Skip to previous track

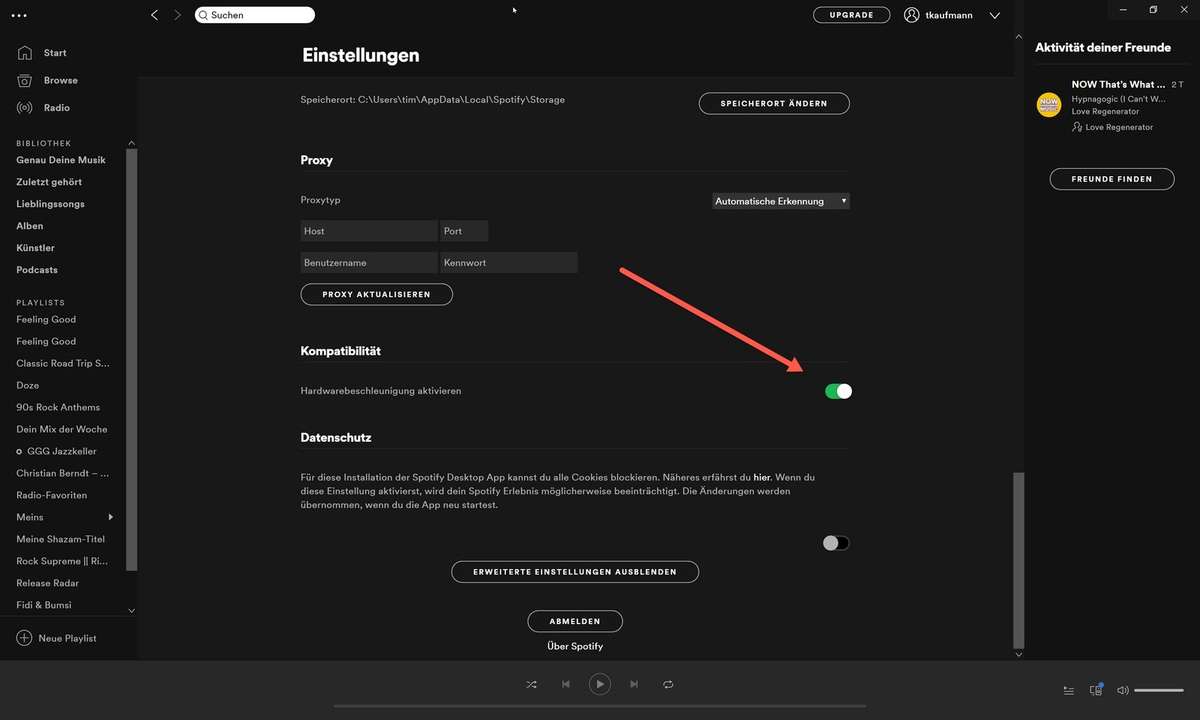pos(566,684)
